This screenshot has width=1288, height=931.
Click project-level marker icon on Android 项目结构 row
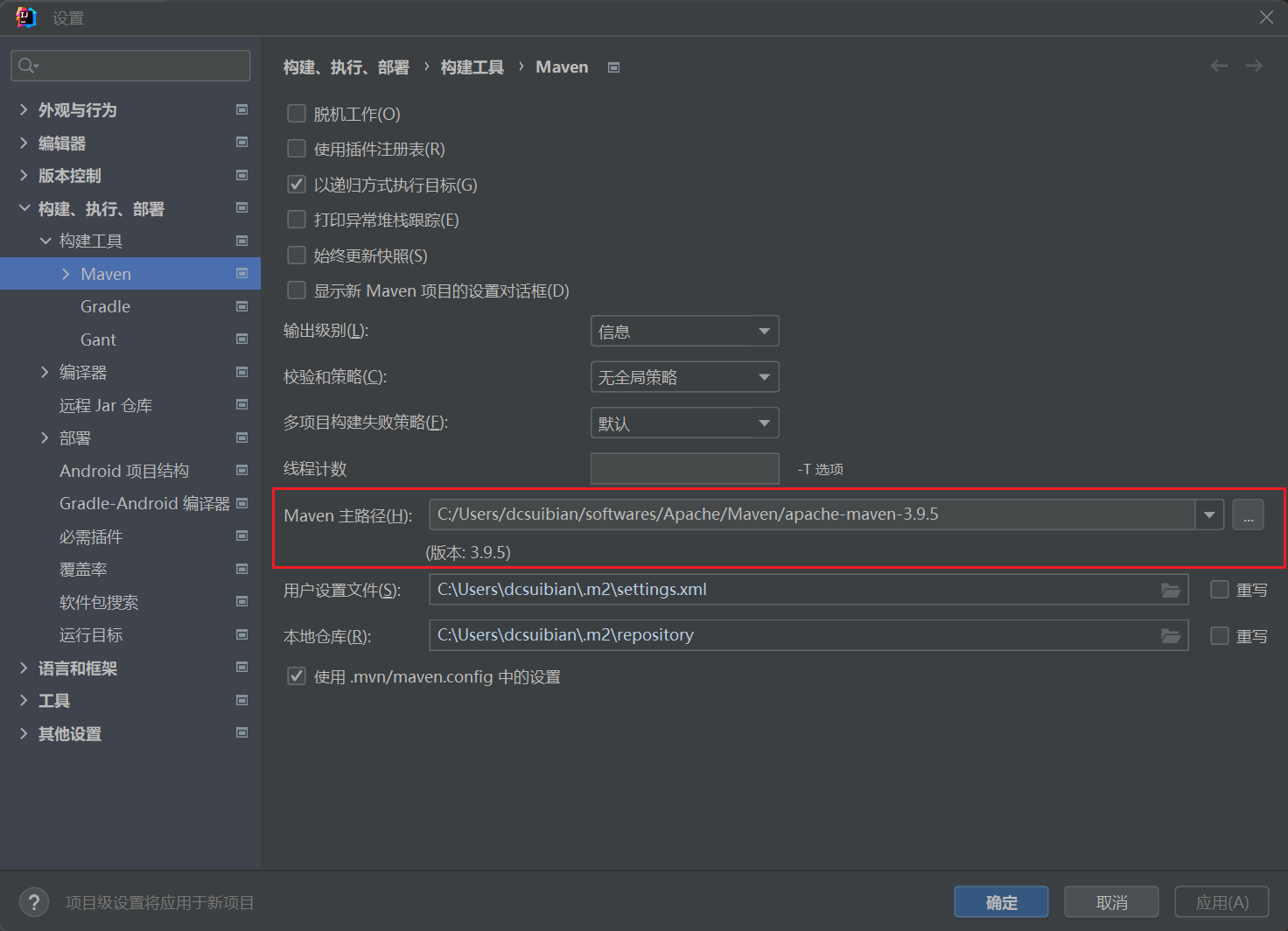point(242,471)
